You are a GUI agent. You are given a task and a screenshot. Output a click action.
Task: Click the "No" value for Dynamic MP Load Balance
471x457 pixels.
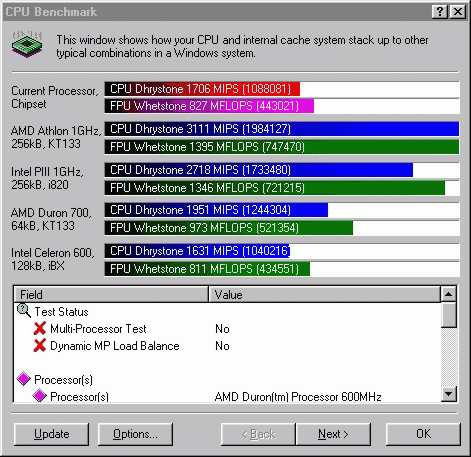[222, 346]
